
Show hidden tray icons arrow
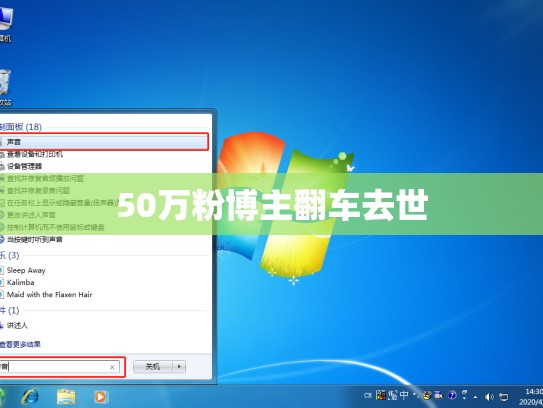[475, 397]
